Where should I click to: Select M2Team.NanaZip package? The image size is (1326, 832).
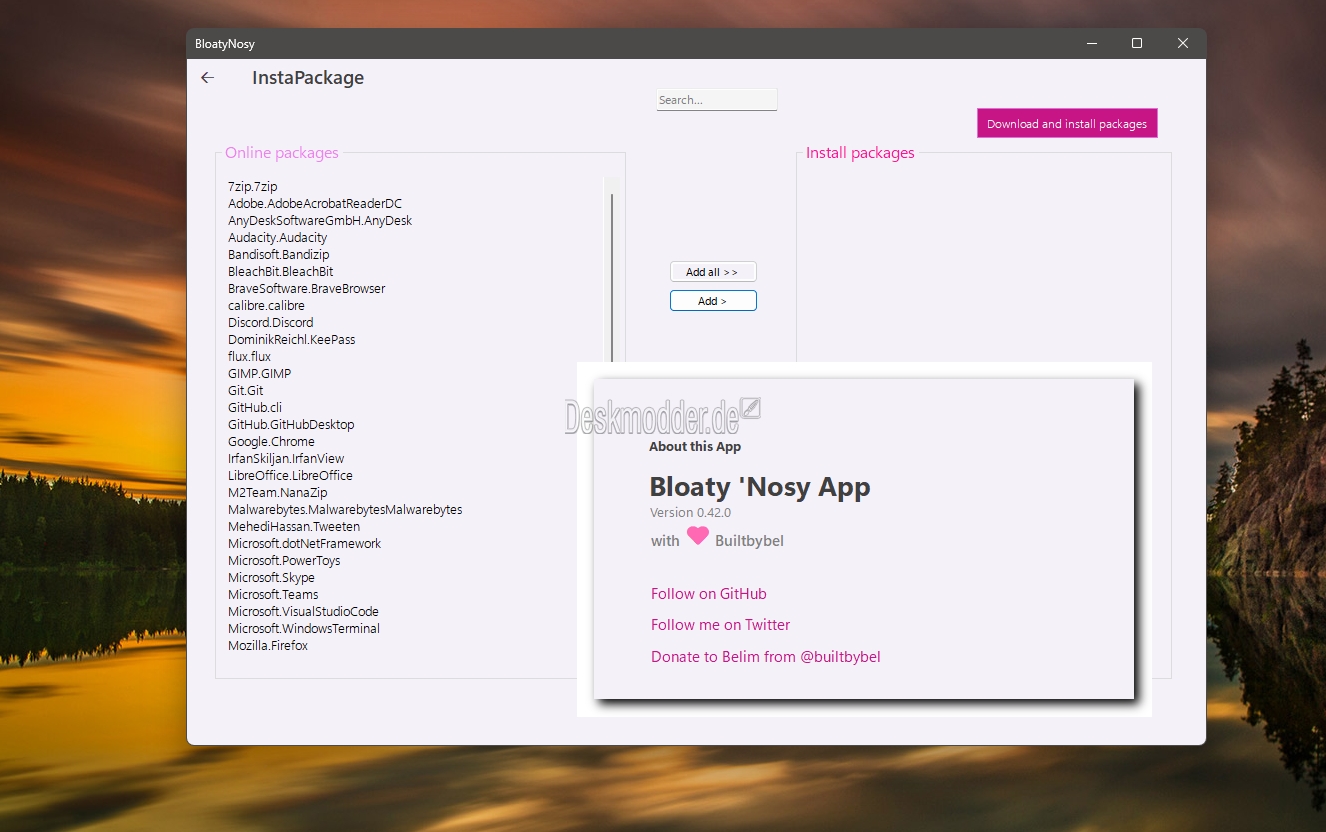pyautogui.click(x=278, y=493)
